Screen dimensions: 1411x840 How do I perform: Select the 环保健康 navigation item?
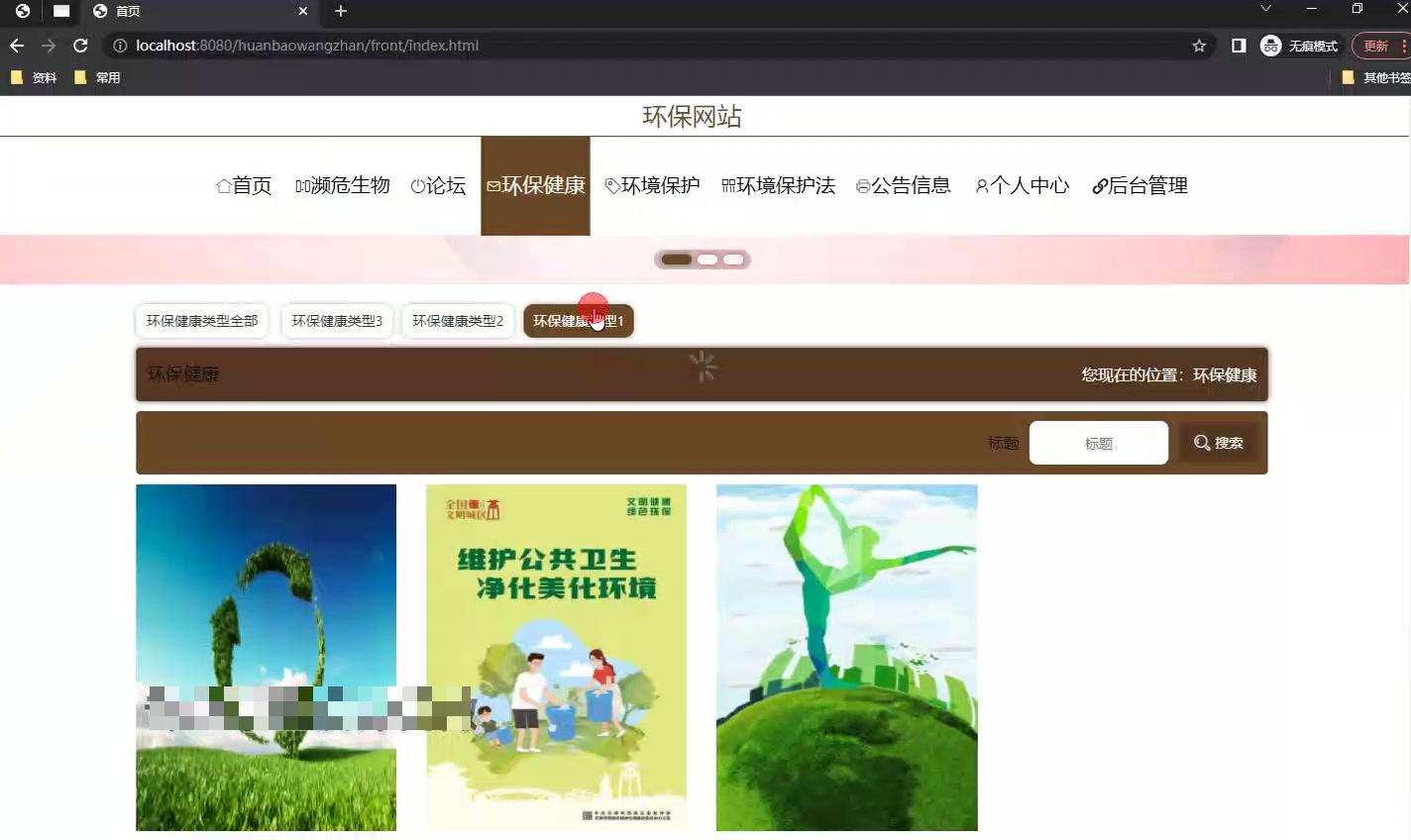click(535, 185)
